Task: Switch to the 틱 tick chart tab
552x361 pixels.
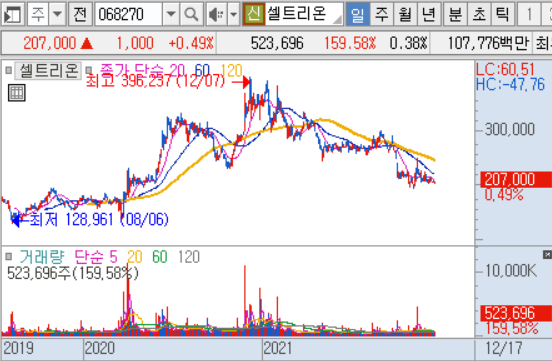Action: click(x=502, y=14)
